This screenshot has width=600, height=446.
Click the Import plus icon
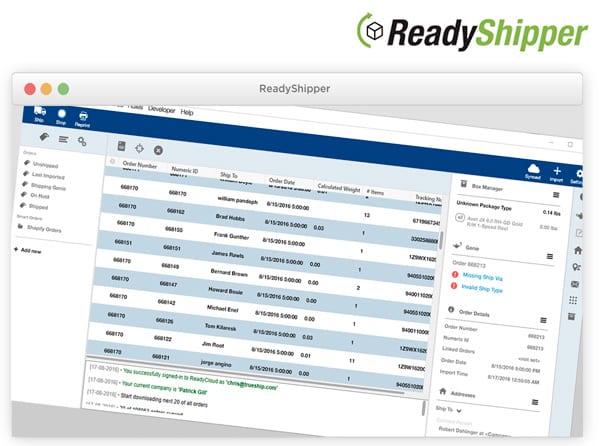click(557, 174)
